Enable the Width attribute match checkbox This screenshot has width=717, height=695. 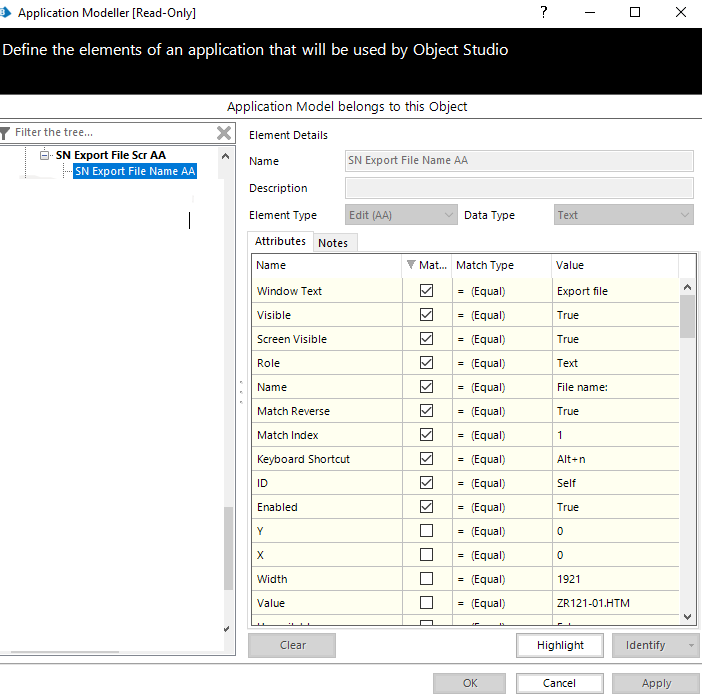pos(427,579)
